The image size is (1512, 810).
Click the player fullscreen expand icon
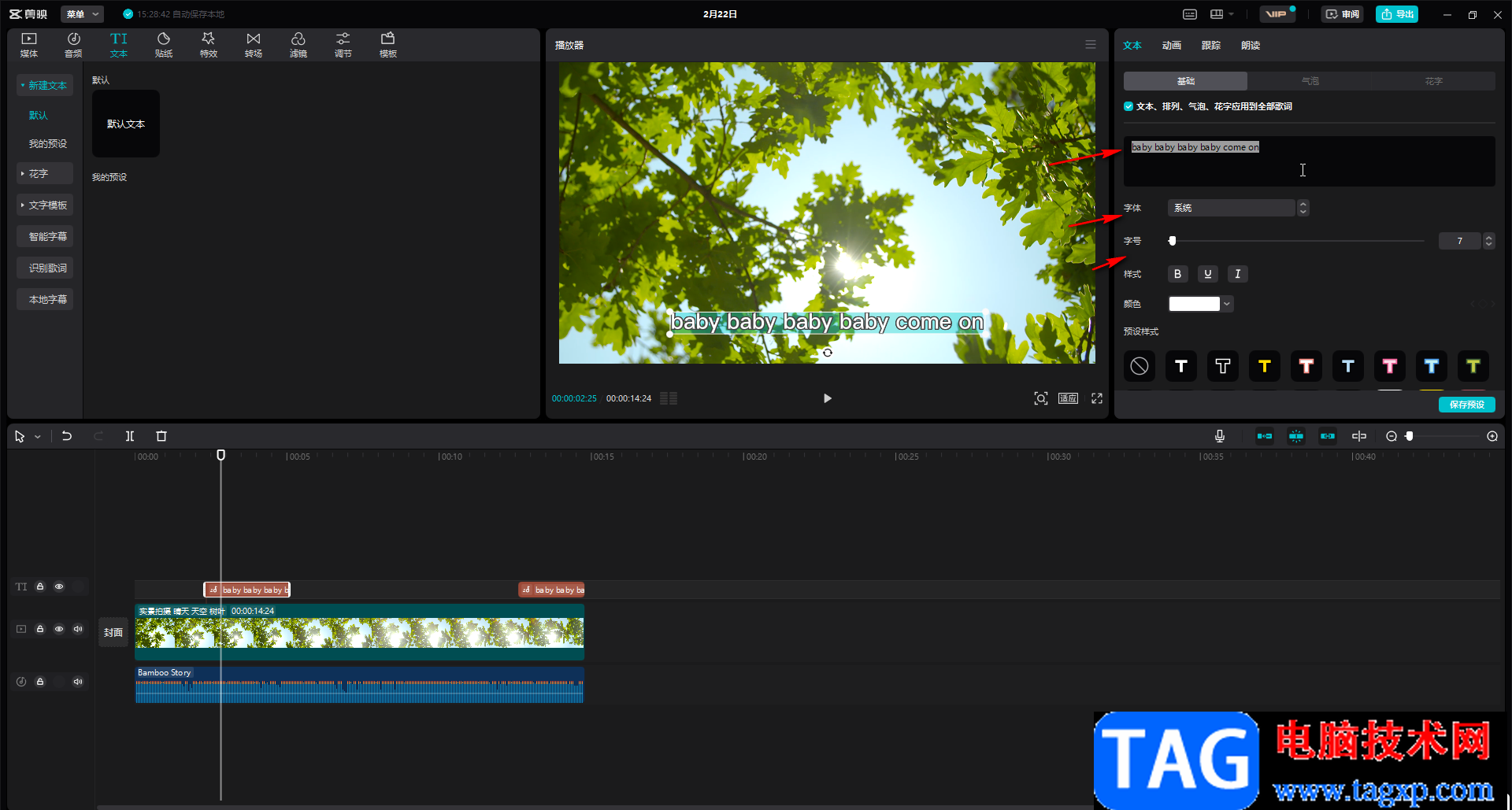pyautogui.click(x=1097, y=398)
